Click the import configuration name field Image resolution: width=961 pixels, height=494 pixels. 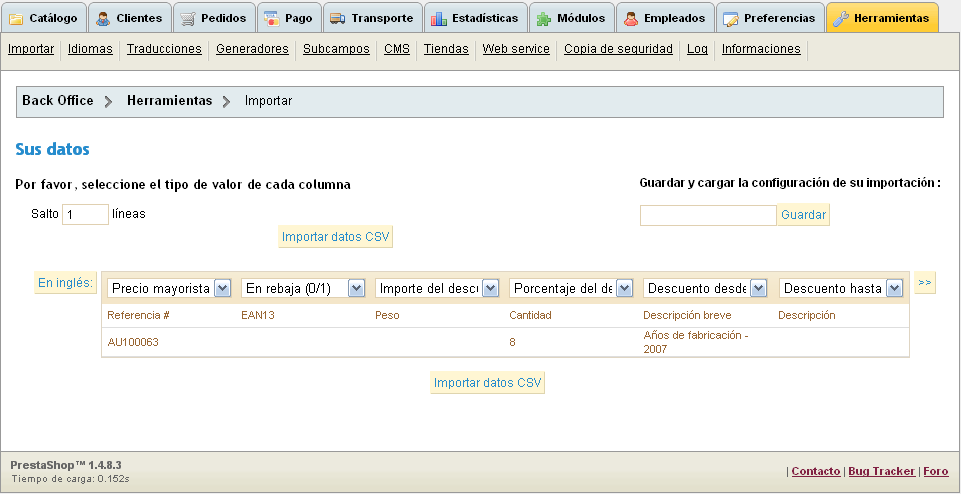click(708, 215)
